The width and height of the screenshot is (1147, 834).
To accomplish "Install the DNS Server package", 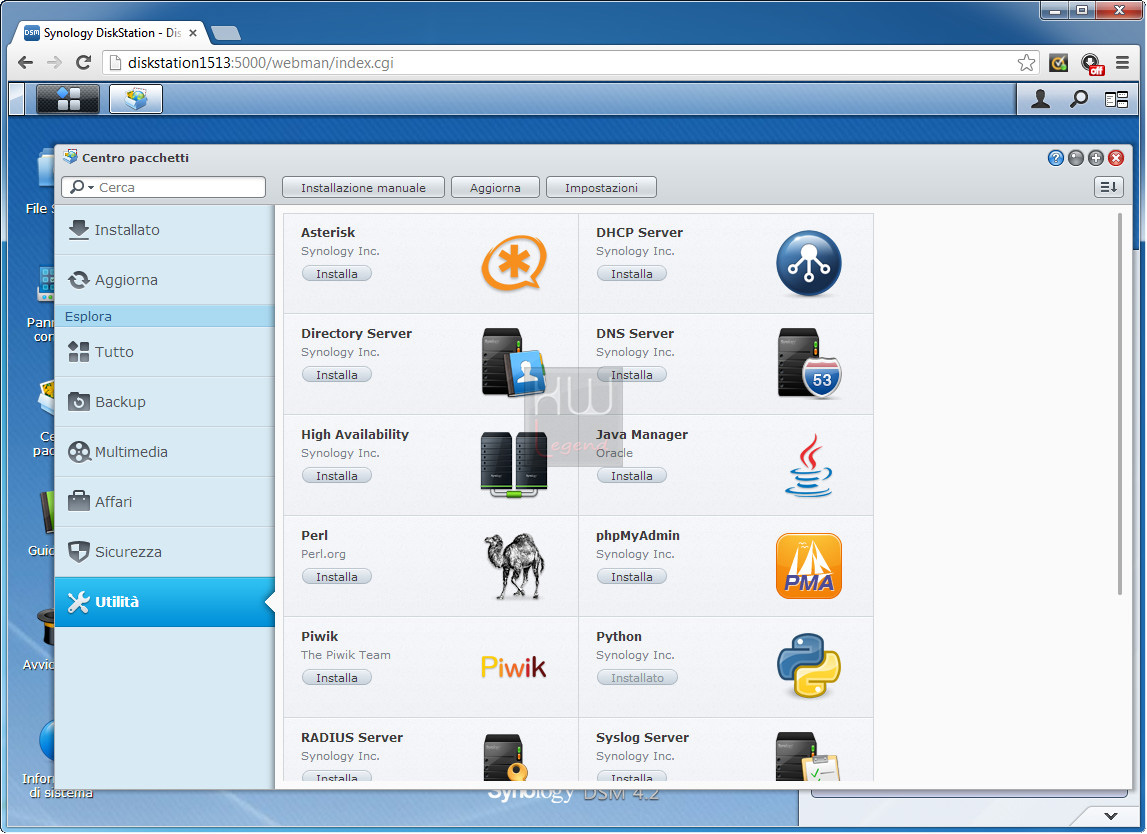I will [631, 375].
